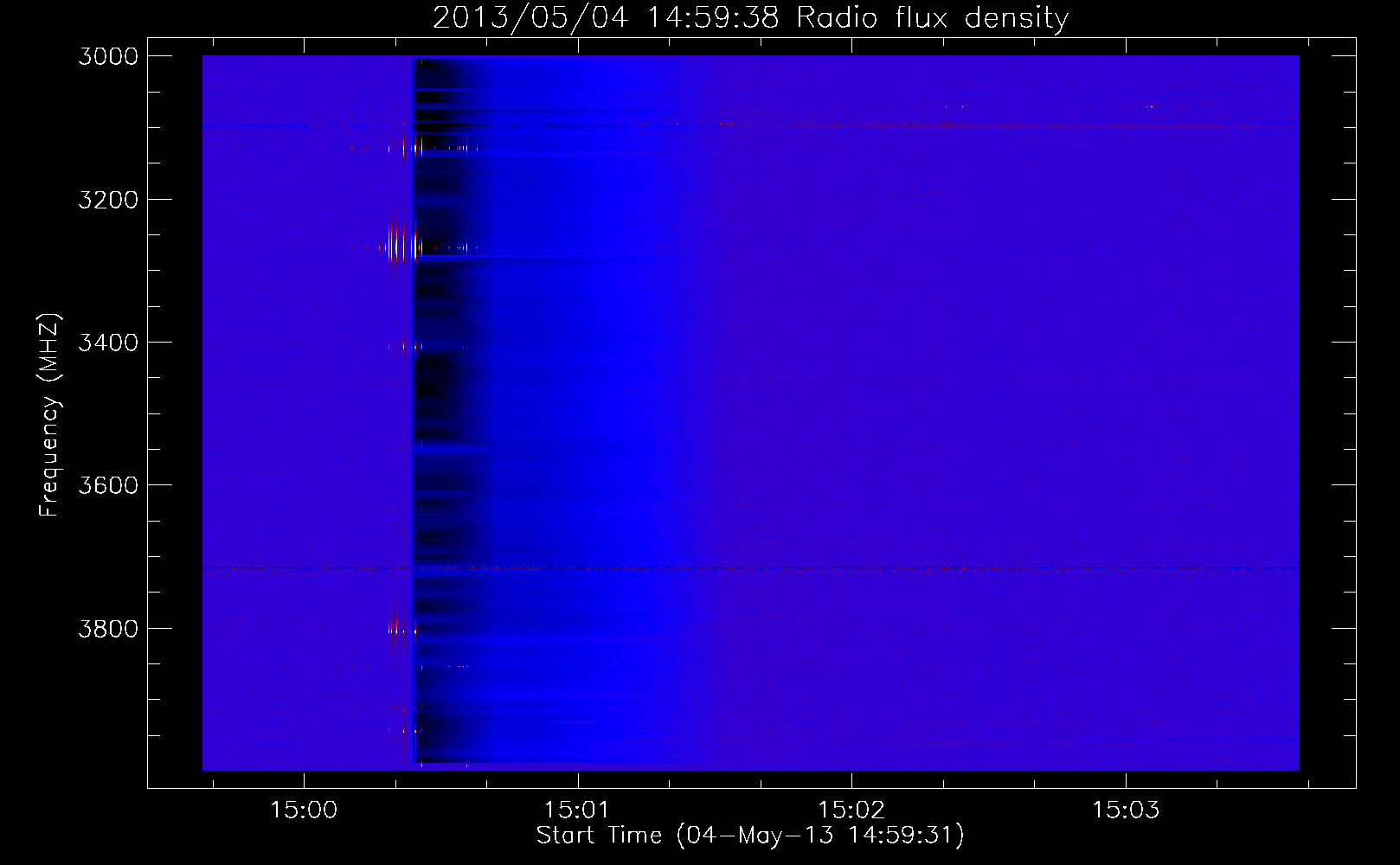Click the 3400 frequency tick label
Image resolution: width=1400 pixels, height=865 pixels.
click(x=108, y=343)
